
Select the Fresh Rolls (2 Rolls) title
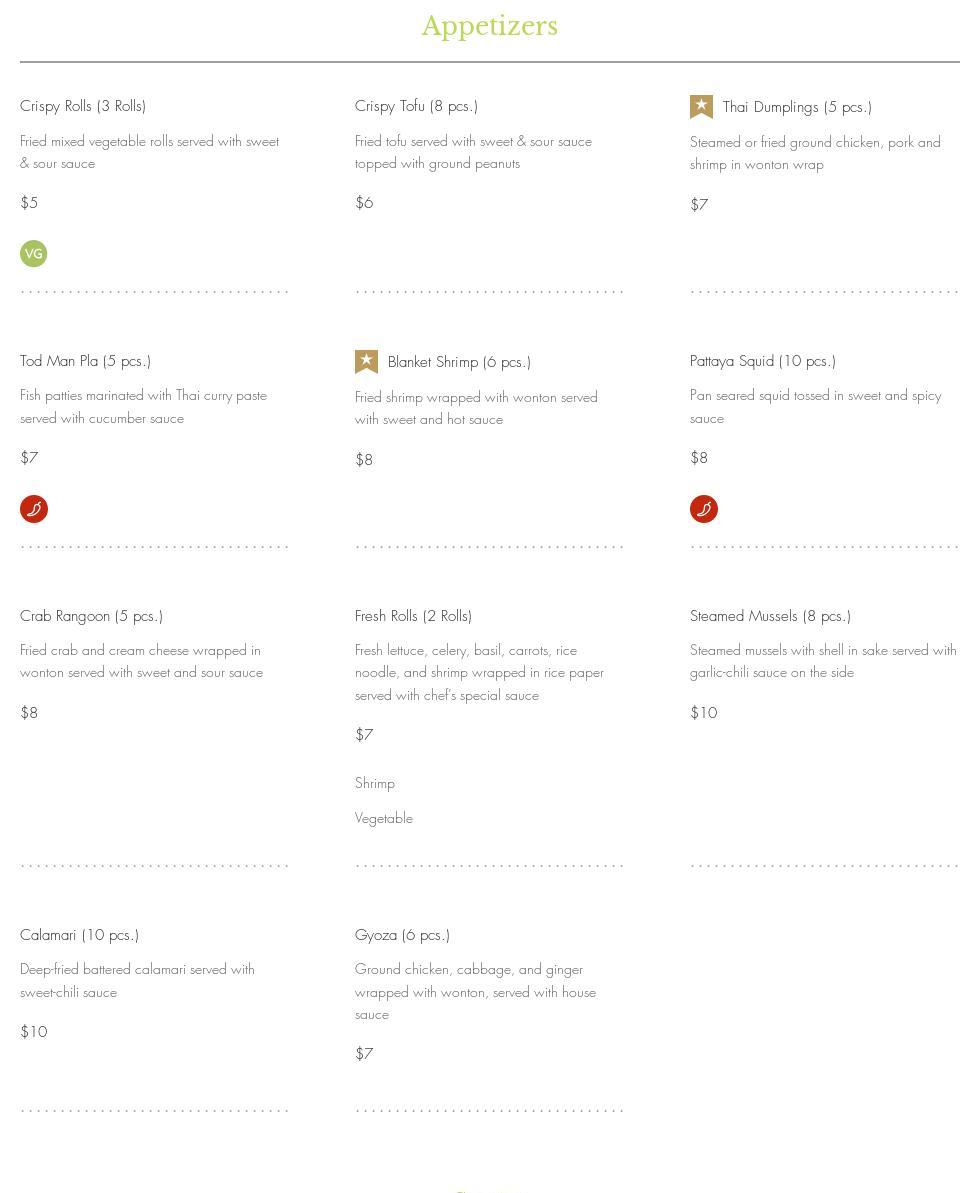413,616
